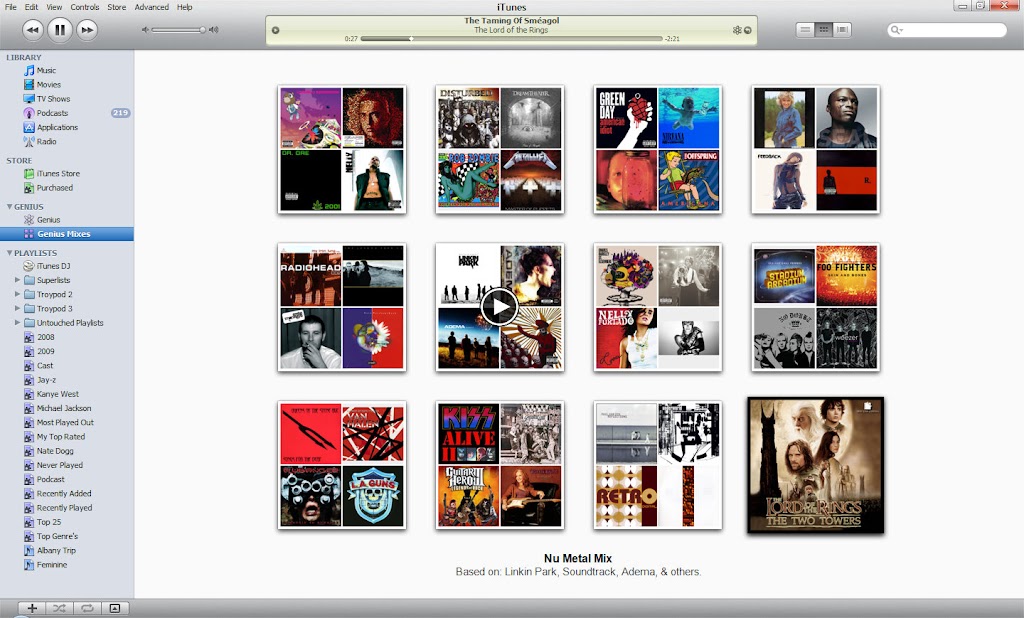Click the Genius atom icon in display

737,30
